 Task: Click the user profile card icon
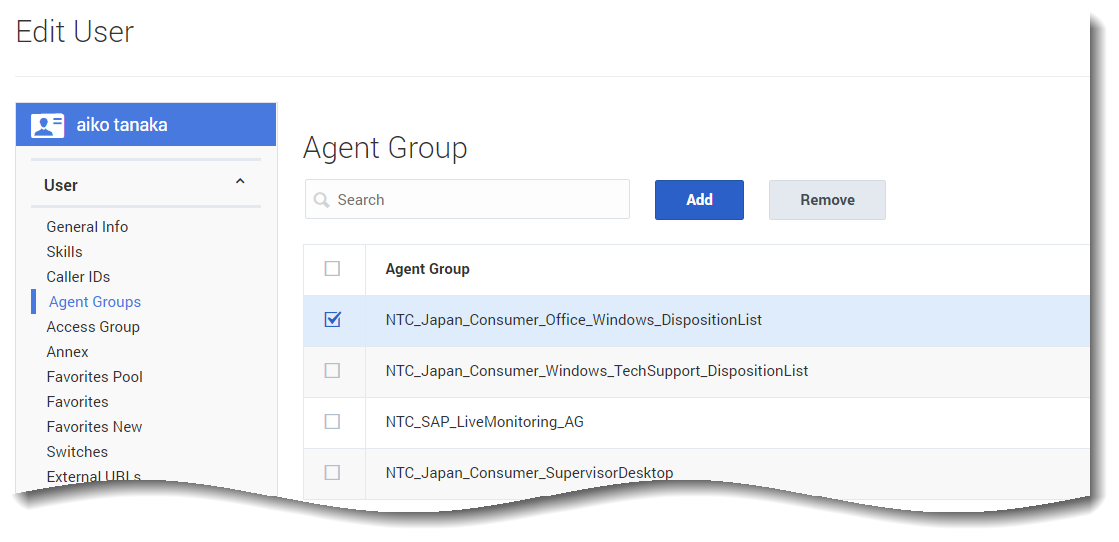47,125
